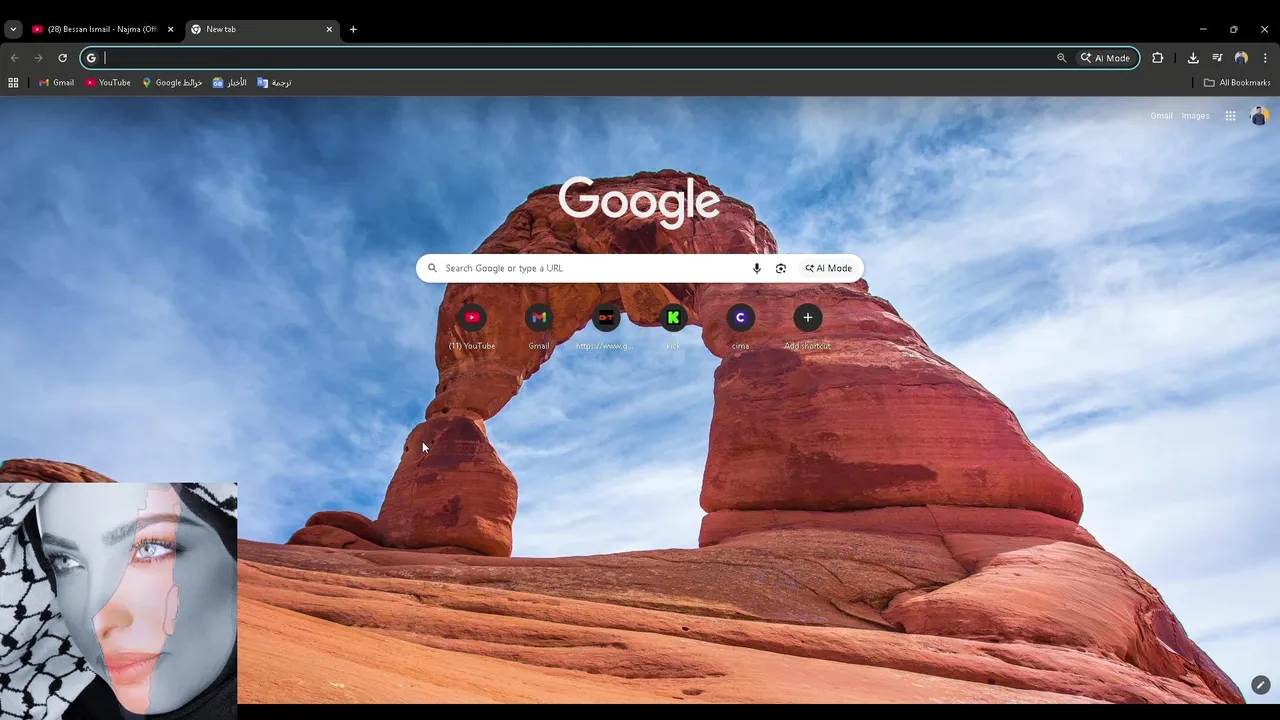
Task: Click the magnifier icon in address bar
Action: (x=1062, y=58)
